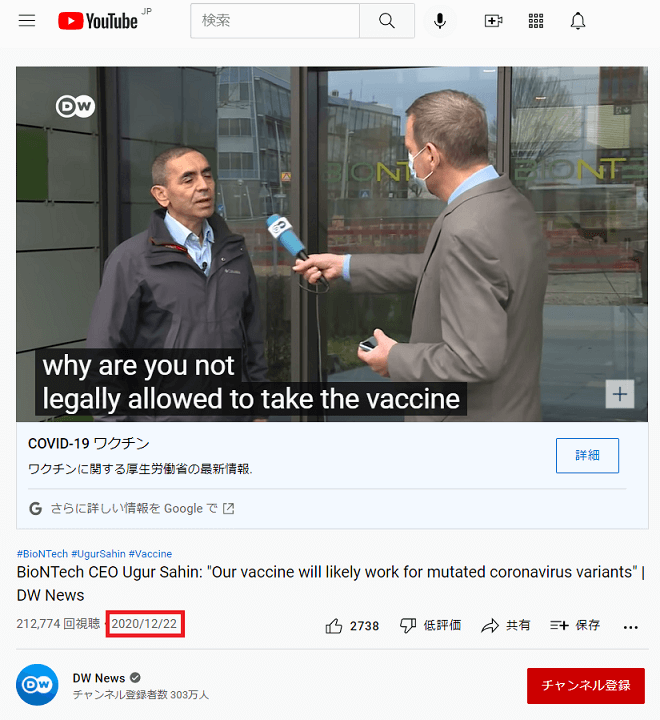Open the three-dot more actions menu
Viewport: 660px width, 720px height.
631,627
